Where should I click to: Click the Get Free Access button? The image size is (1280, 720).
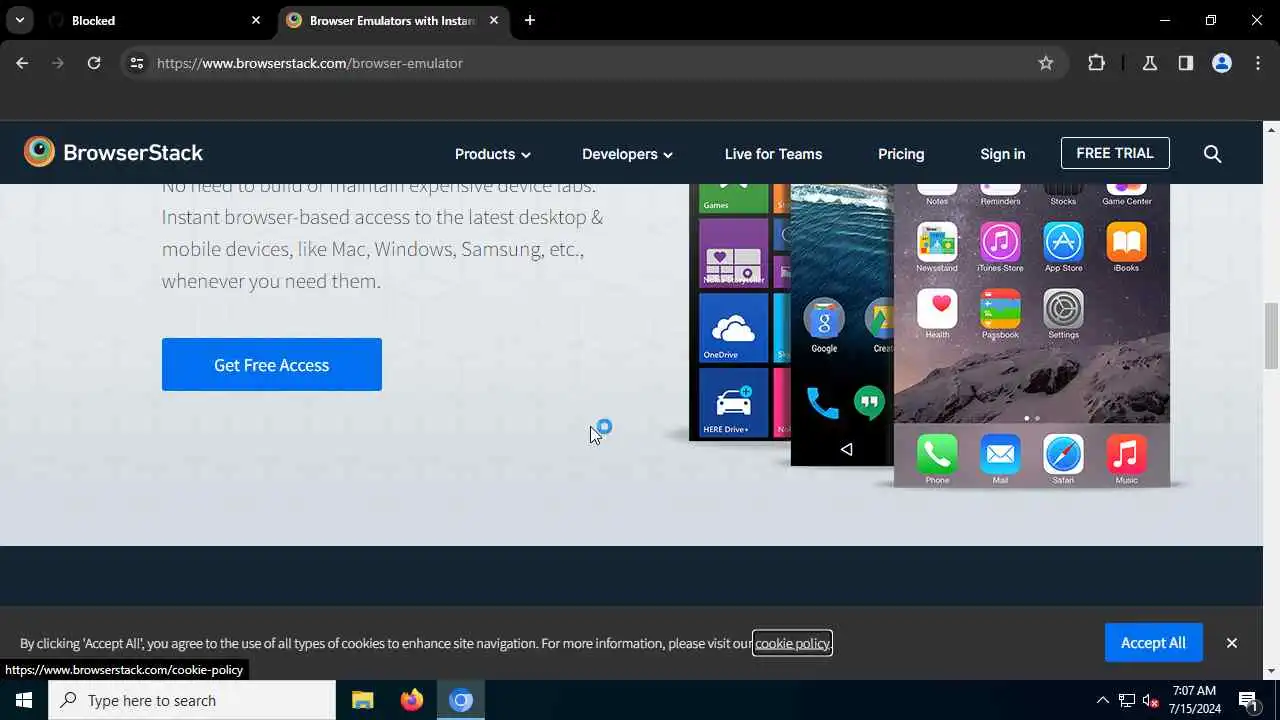[x=272, y=365]
